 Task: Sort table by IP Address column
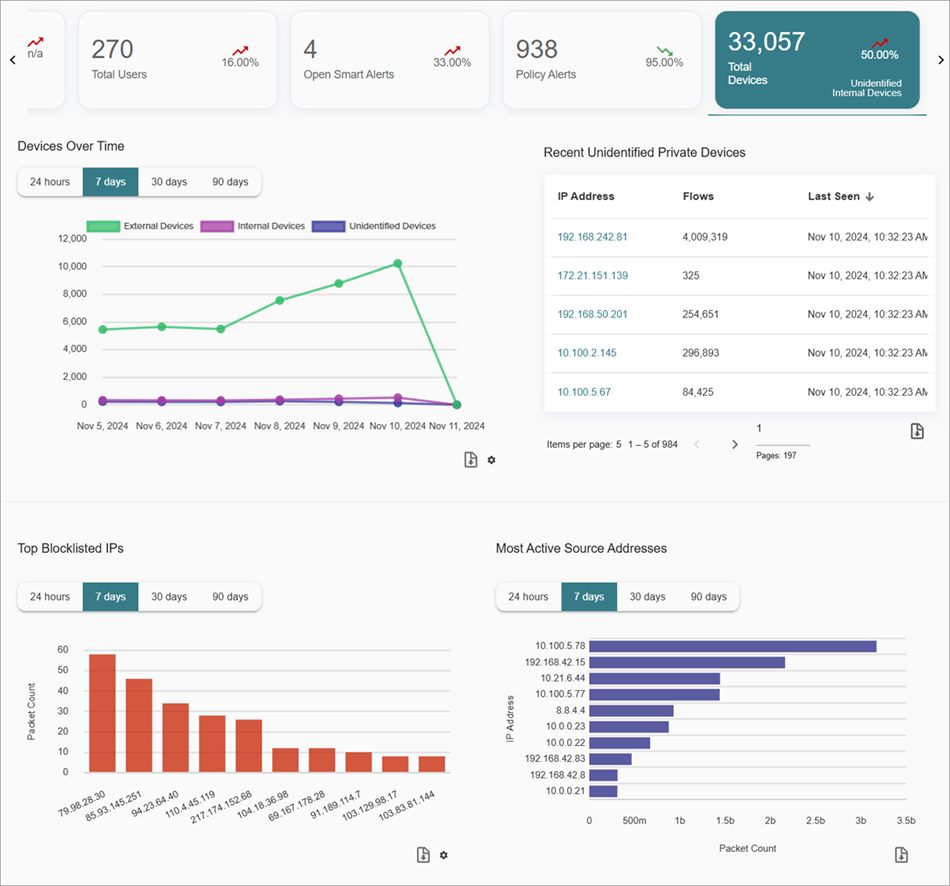(586, 196)
